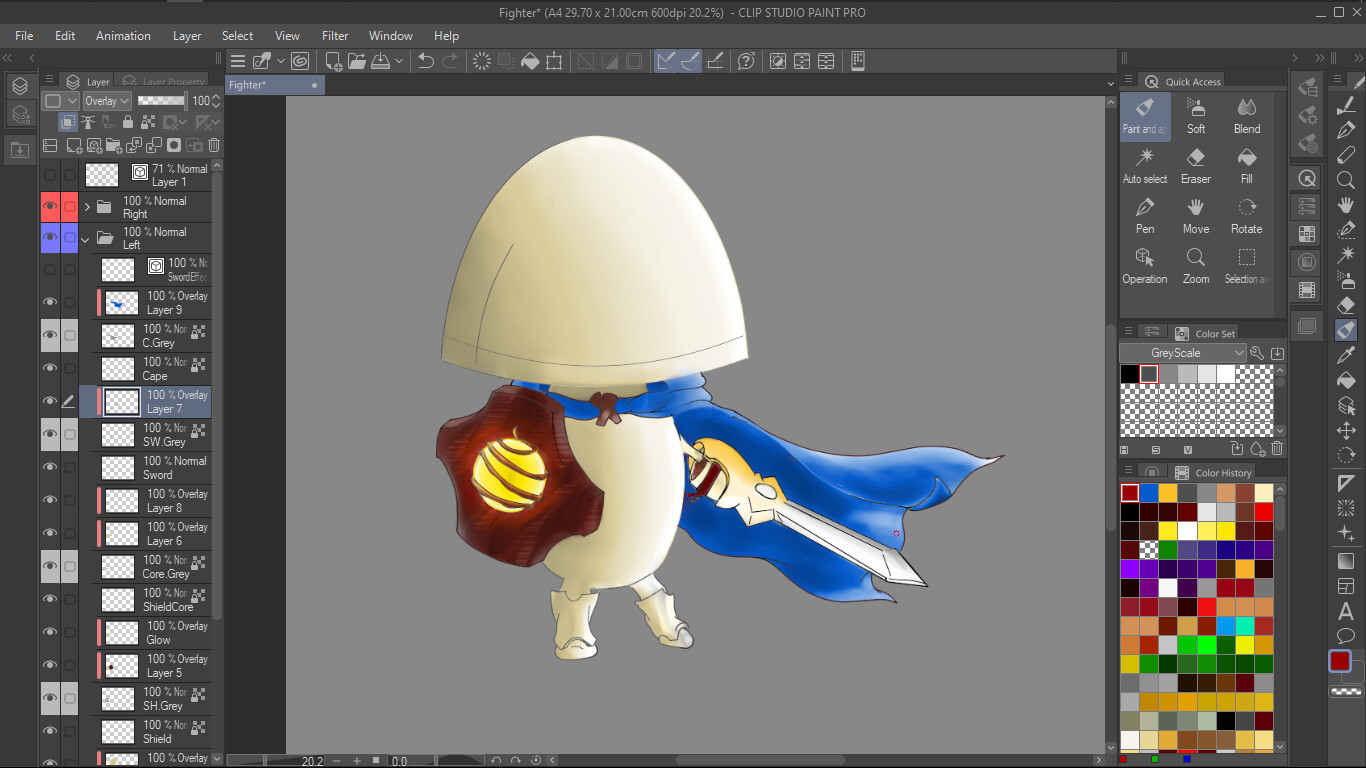The height and width of the screenshot is (768, 1366).
Task: Select the black swatch in the GreyScale color set
Action: 1130,373
